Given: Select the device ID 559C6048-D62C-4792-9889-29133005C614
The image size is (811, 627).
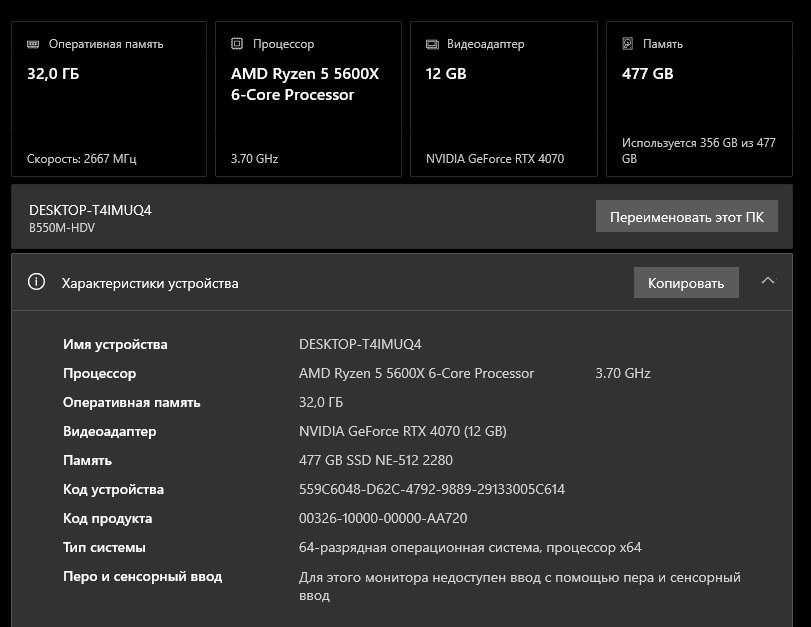Looking at the screenshot, I should 432,489.
